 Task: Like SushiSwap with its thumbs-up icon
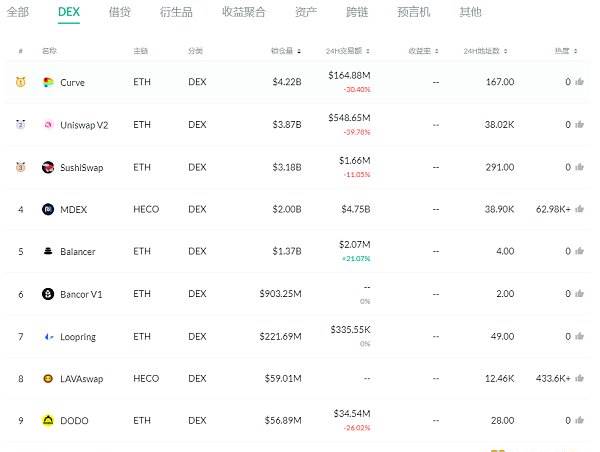click(x=579, y=167)
